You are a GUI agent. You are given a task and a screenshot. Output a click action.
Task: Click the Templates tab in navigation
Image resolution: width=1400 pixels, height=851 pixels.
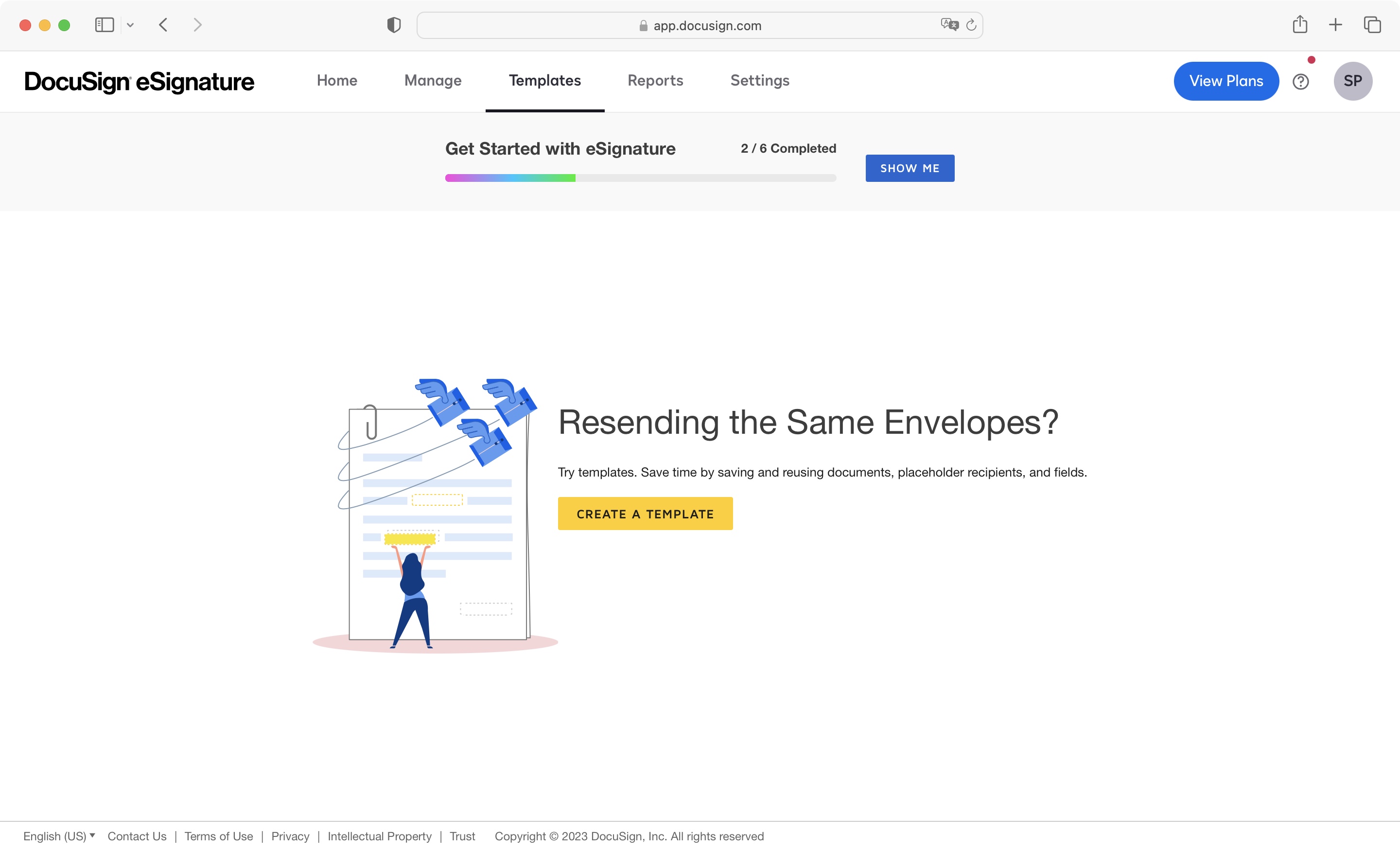click(545, 81)
